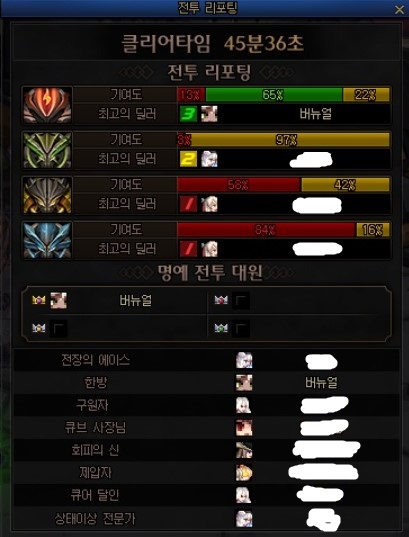Click the 클리어타임 45분36초 header

pos(212,43)
